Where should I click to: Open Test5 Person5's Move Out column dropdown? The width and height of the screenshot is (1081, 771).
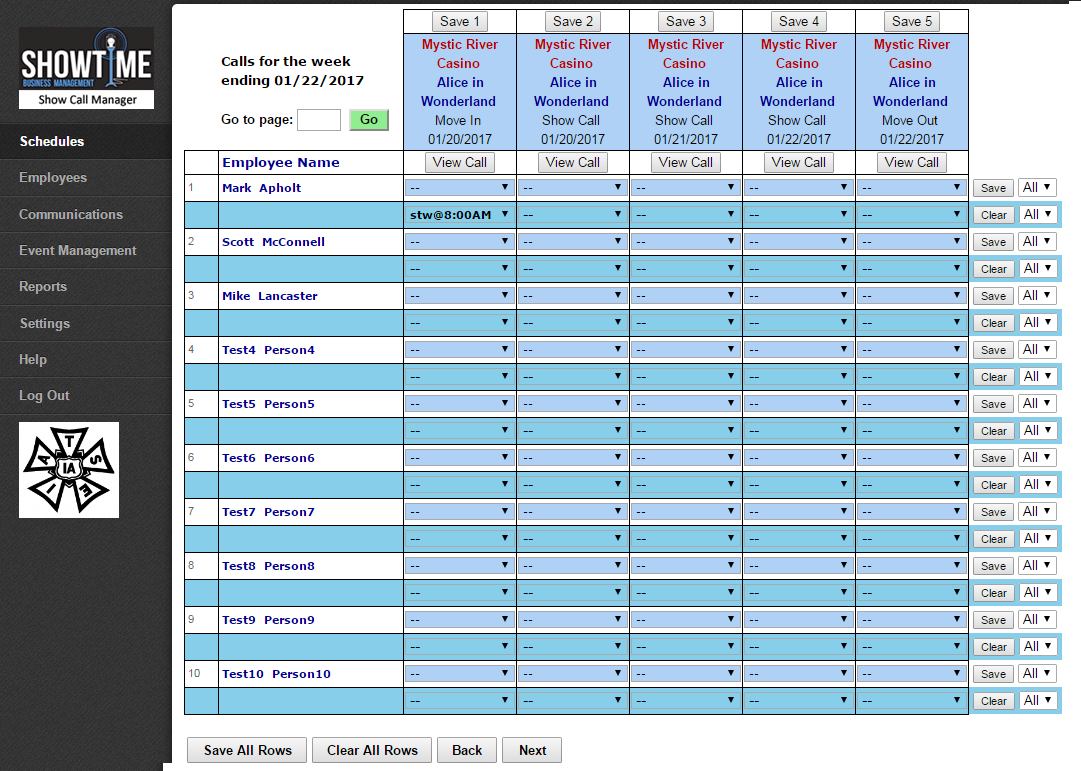click(x=912, y=404)
